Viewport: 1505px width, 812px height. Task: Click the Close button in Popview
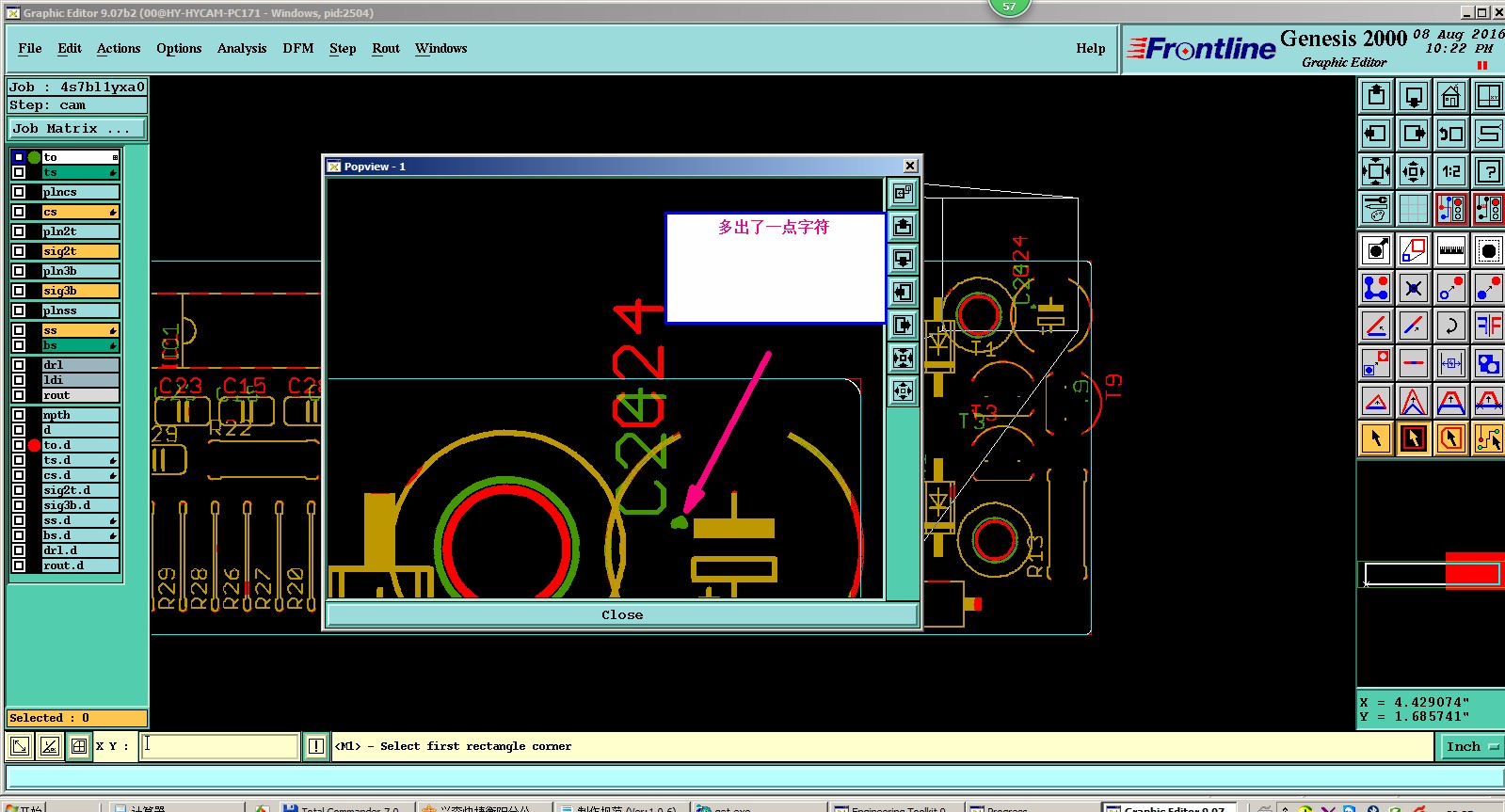pos(621,614)
